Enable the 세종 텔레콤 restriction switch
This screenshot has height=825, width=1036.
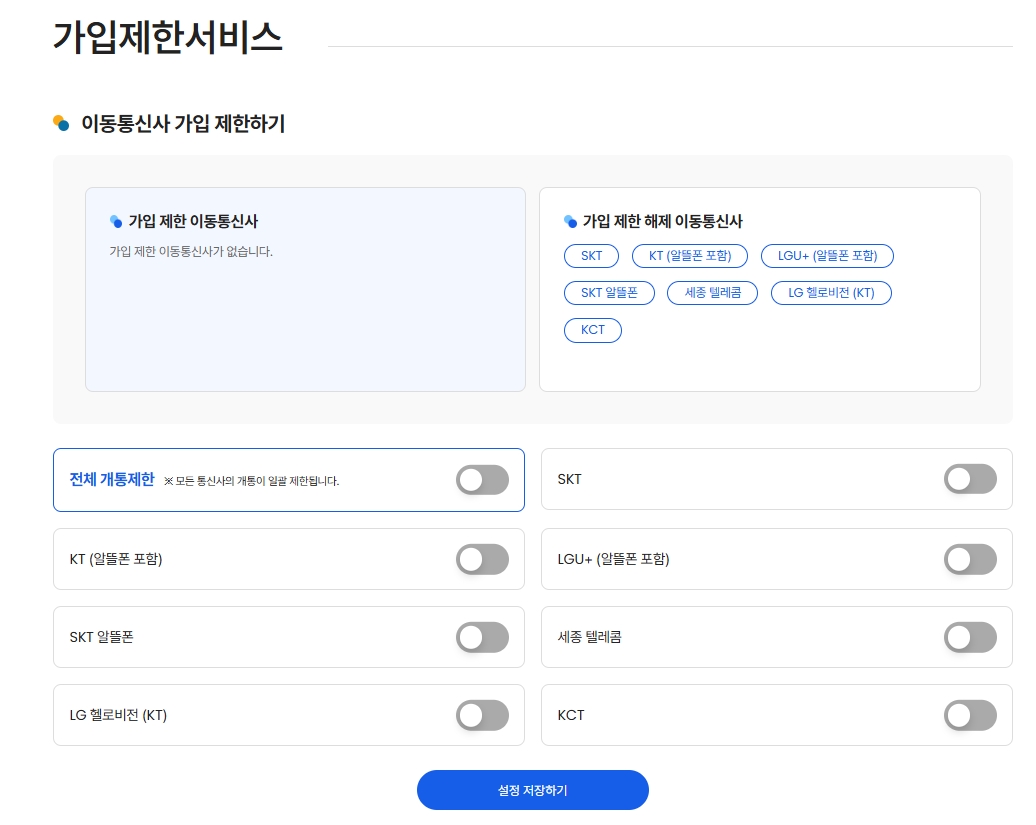[970, 637]
